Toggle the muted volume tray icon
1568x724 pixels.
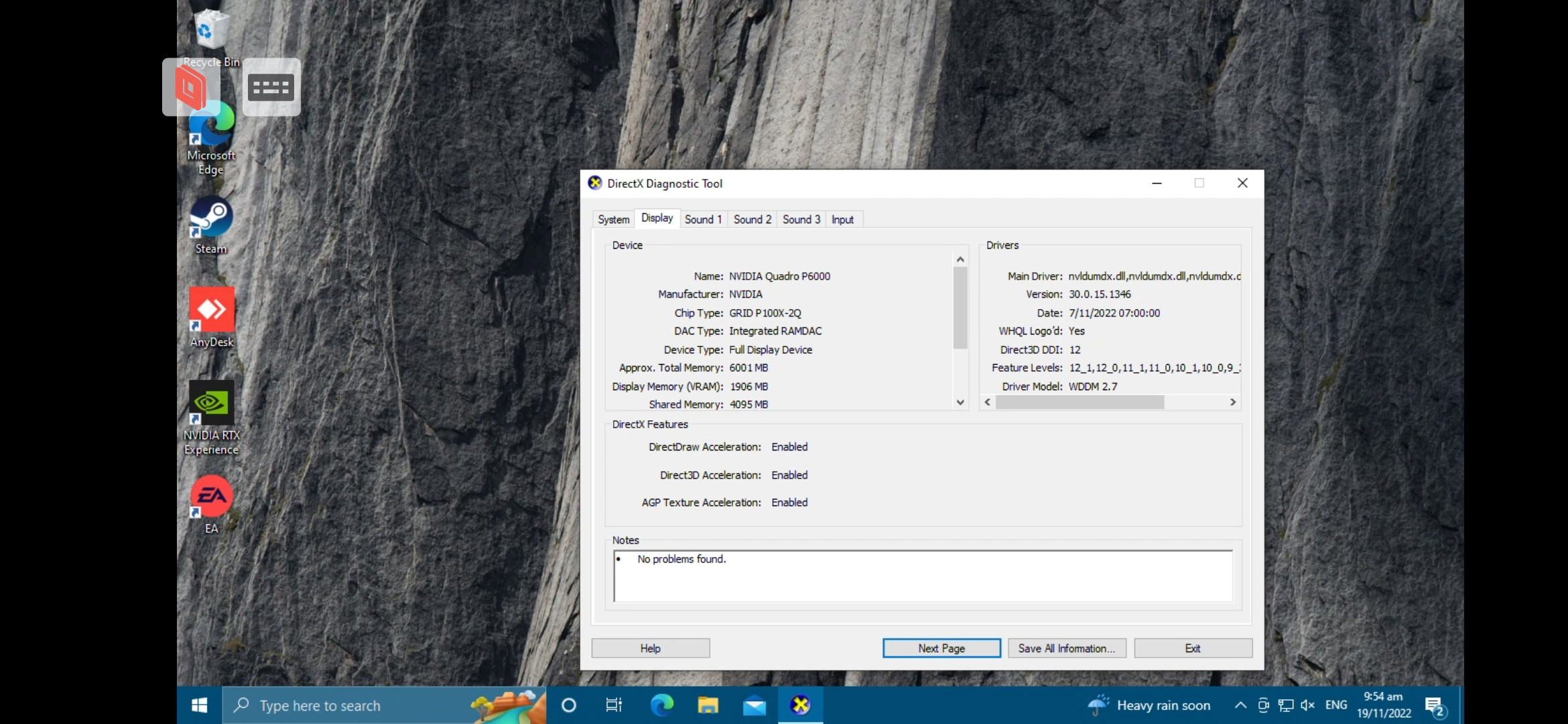click(1307, 705)
